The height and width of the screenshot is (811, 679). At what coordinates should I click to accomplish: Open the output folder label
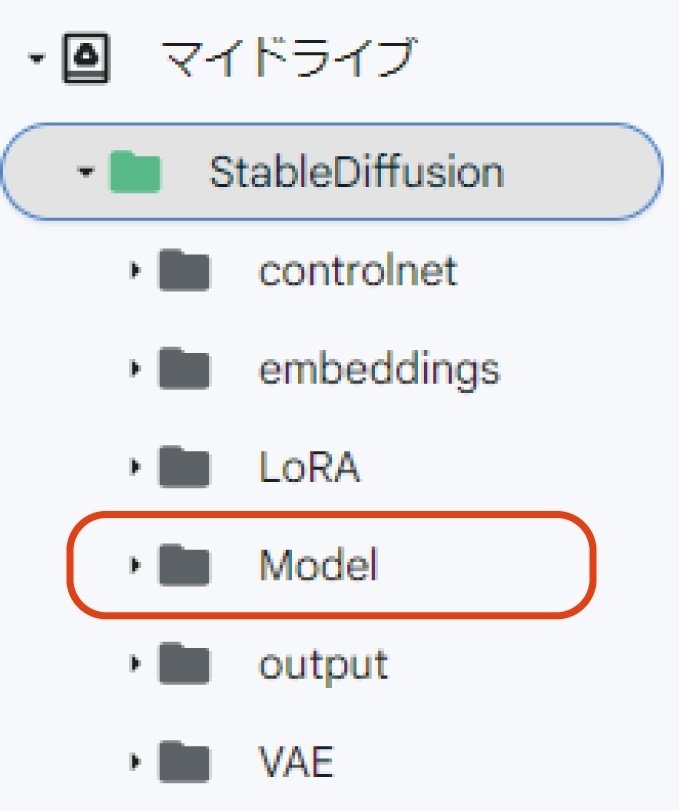pyautogui.click(x=323, y=665)
